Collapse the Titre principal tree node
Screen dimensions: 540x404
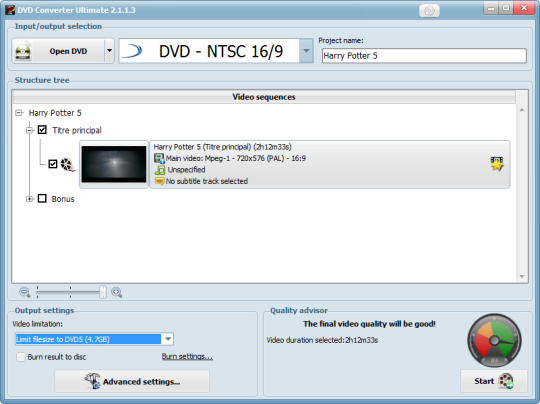[x=30, y=130]
